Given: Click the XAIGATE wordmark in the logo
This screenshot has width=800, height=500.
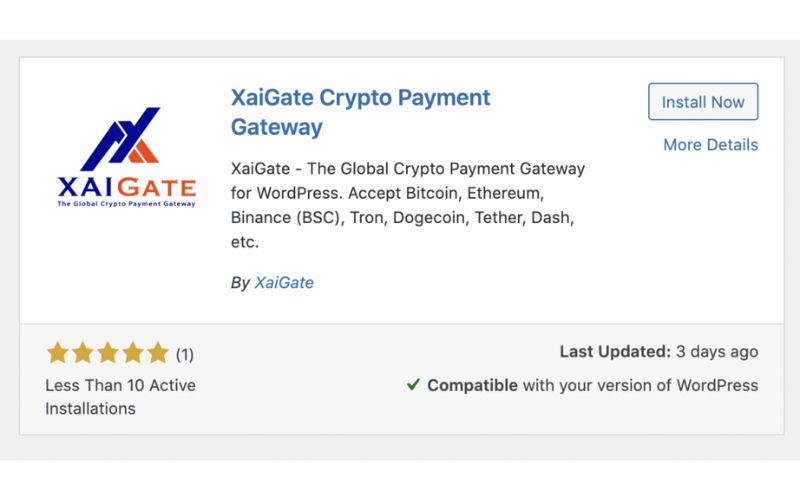Looking at the screenshot, I should (126, 187).
